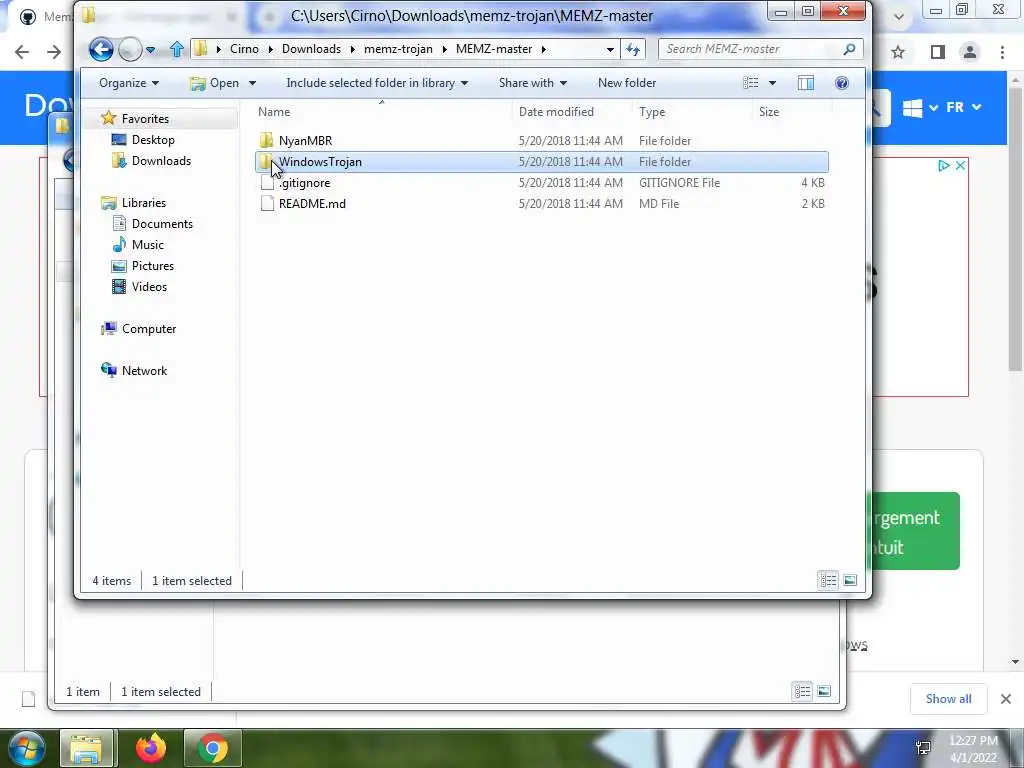
Task: Click MEMZ-master in breadcrumb path
Action: (494, 49)
